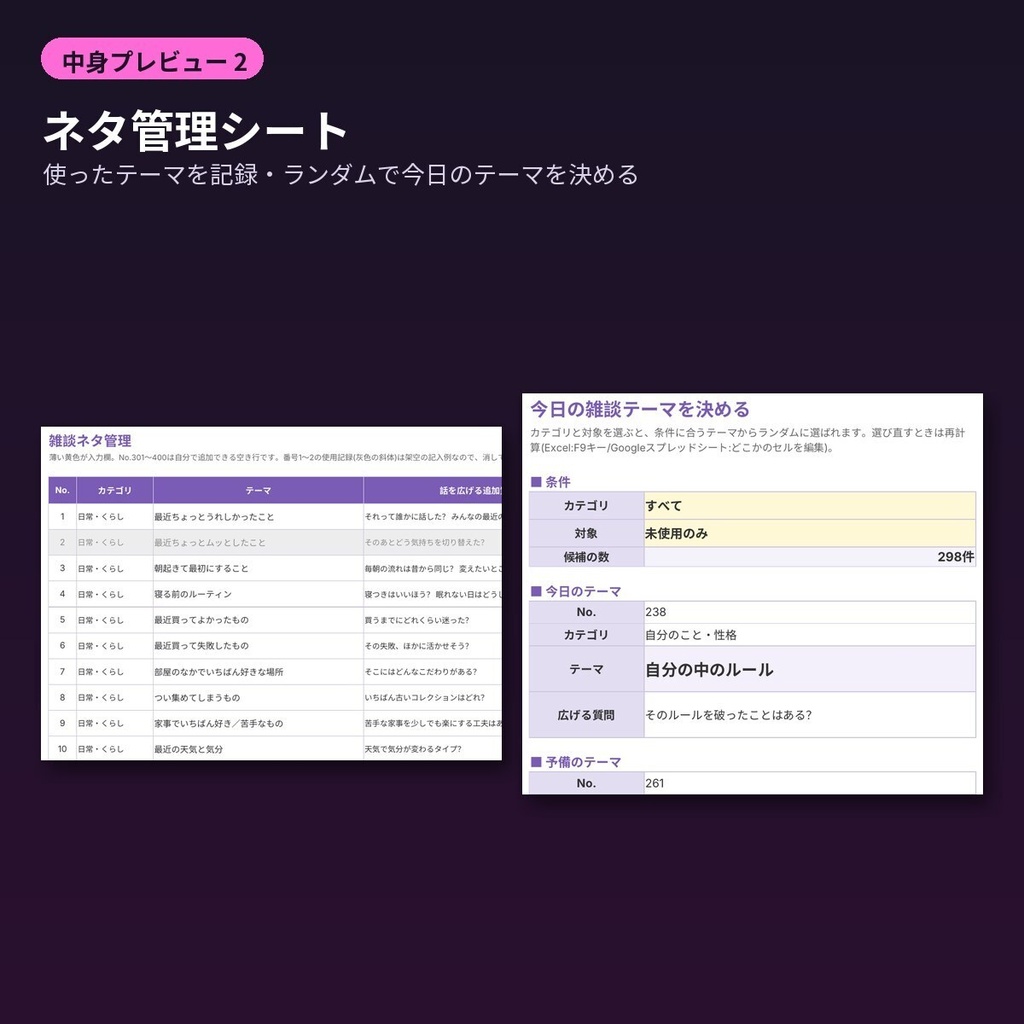
Task: Click the pink 中身プレビュー 2 badge
Action: [x=152, y=59]
